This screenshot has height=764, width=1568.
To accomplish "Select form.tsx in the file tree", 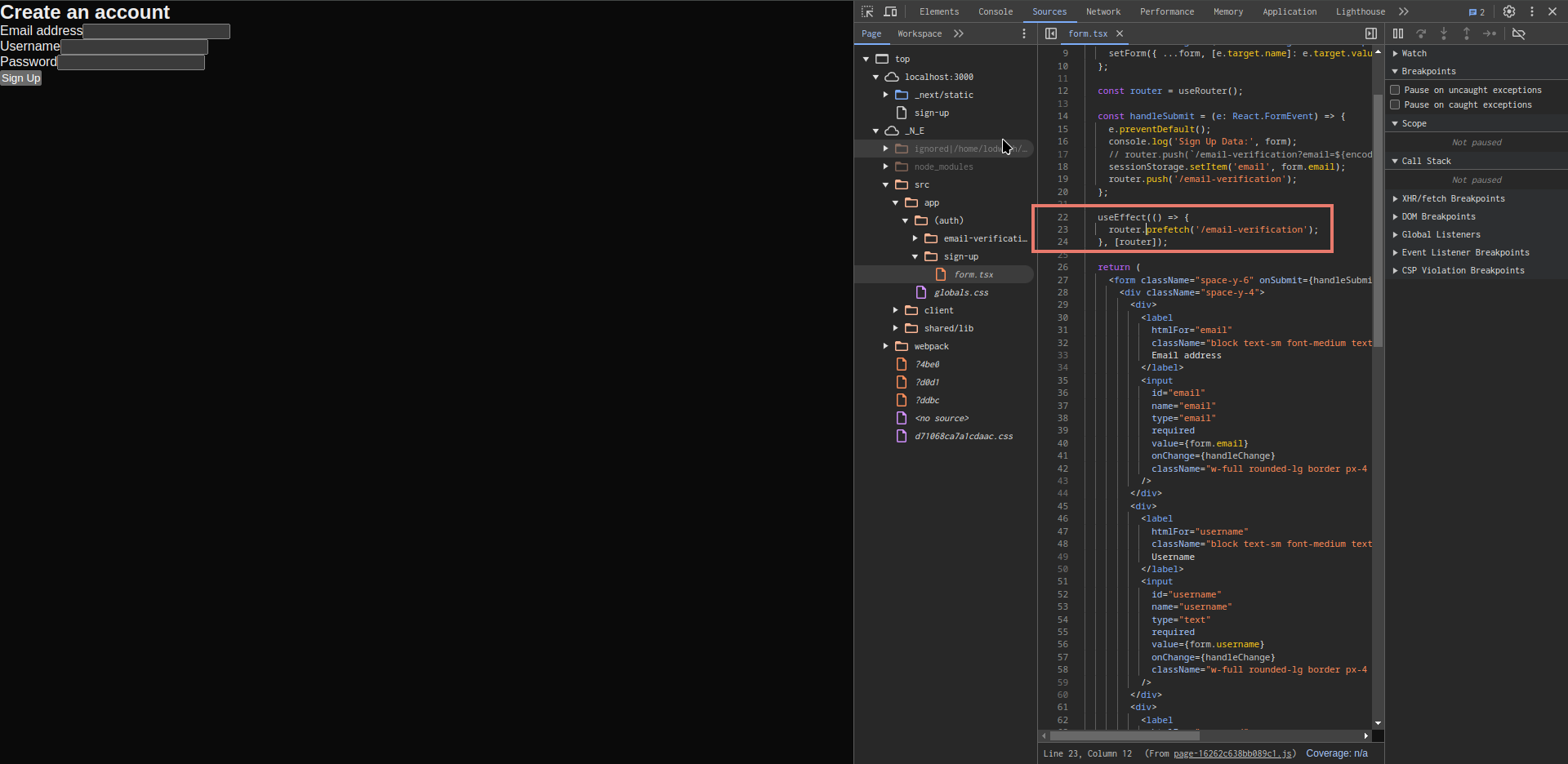I will [973, 274].
